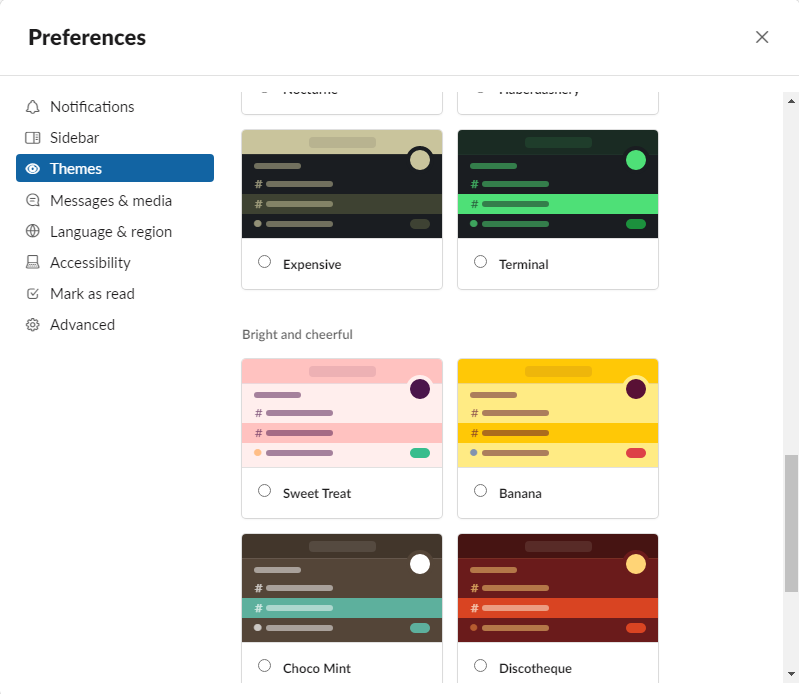Click the Terminal theme preview thumbnail

tap(557, 184)
